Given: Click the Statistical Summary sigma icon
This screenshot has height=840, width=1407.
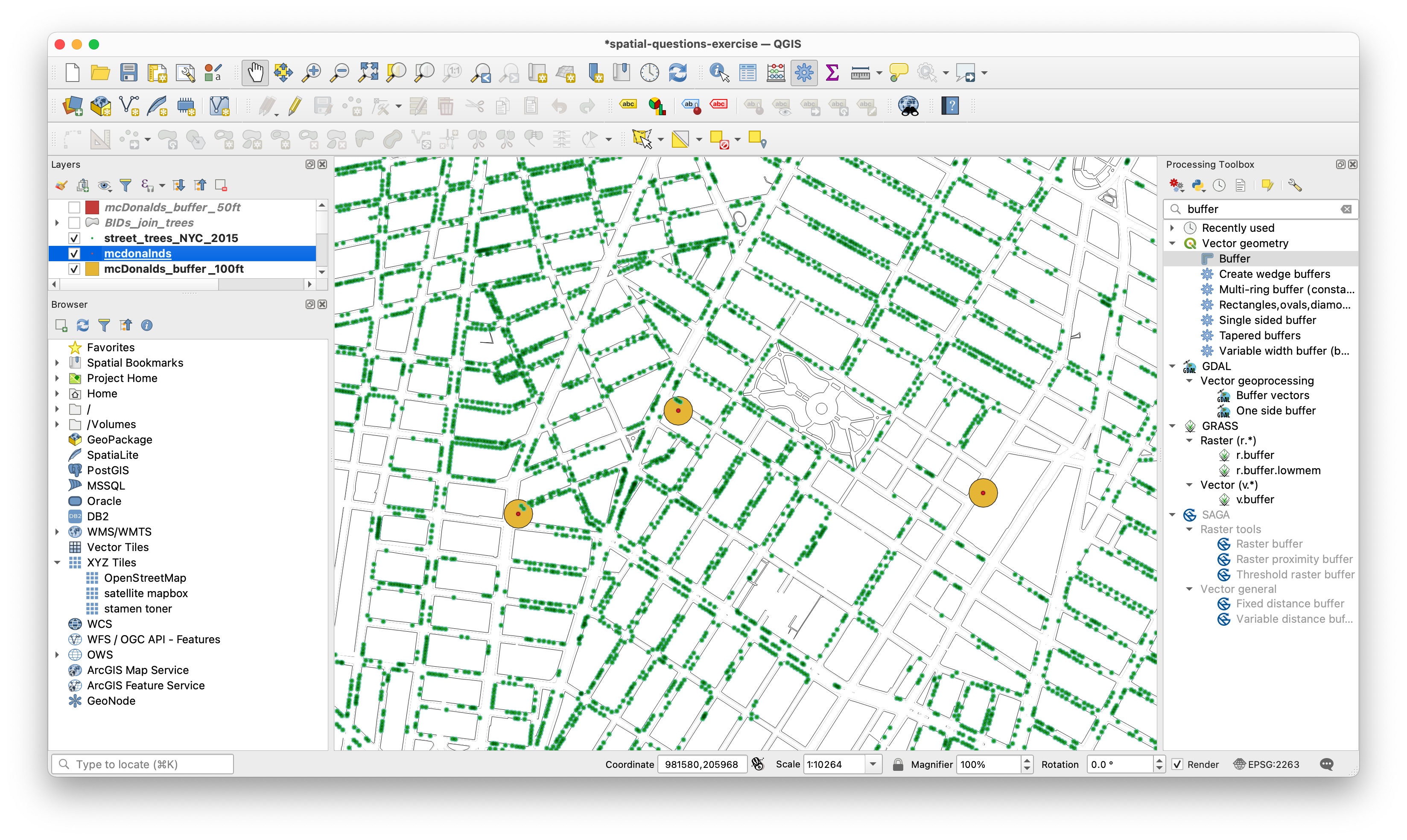Looking at the screenshot, I should (x=832, y=73).
